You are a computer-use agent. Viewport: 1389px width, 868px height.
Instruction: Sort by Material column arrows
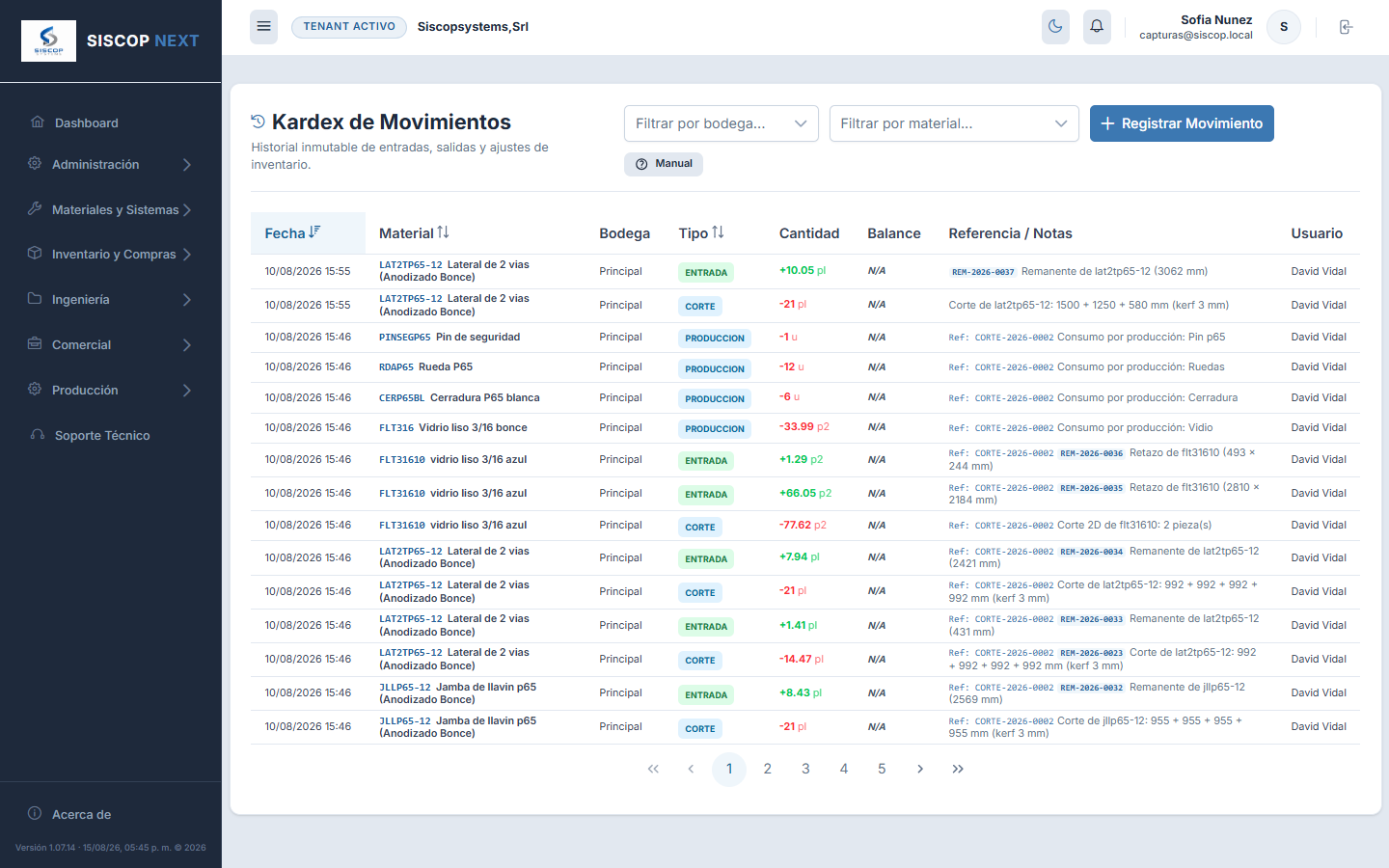pos(443,232)
